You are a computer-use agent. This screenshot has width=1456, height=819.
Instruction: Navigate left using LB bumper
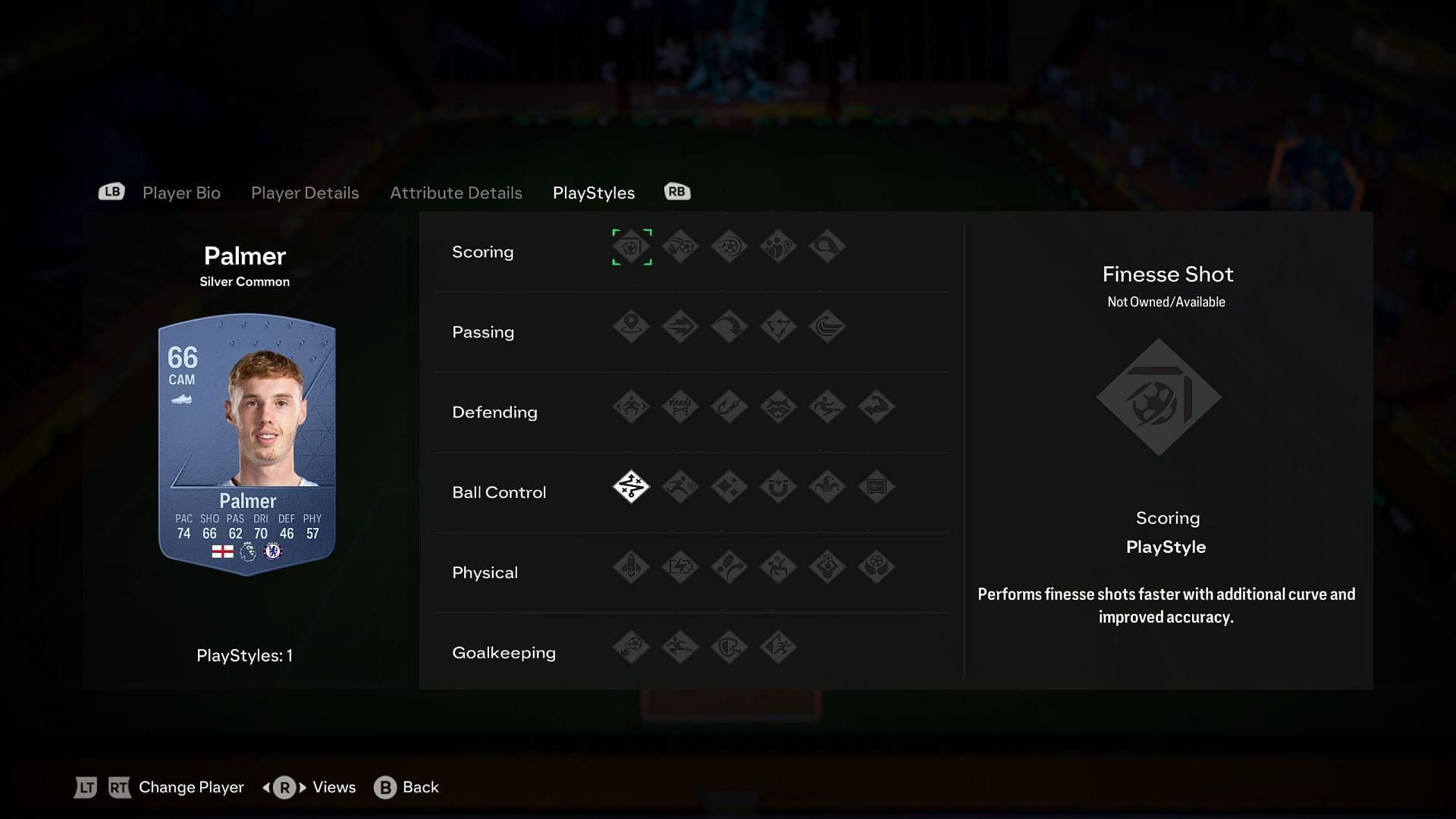[x=110, y=191]
